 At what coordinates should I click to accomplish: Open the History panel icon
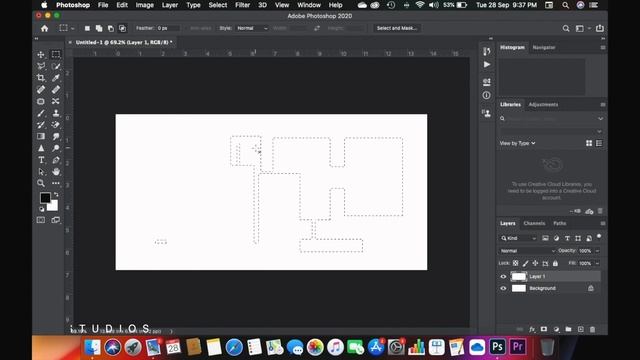(x=487, y=51)
